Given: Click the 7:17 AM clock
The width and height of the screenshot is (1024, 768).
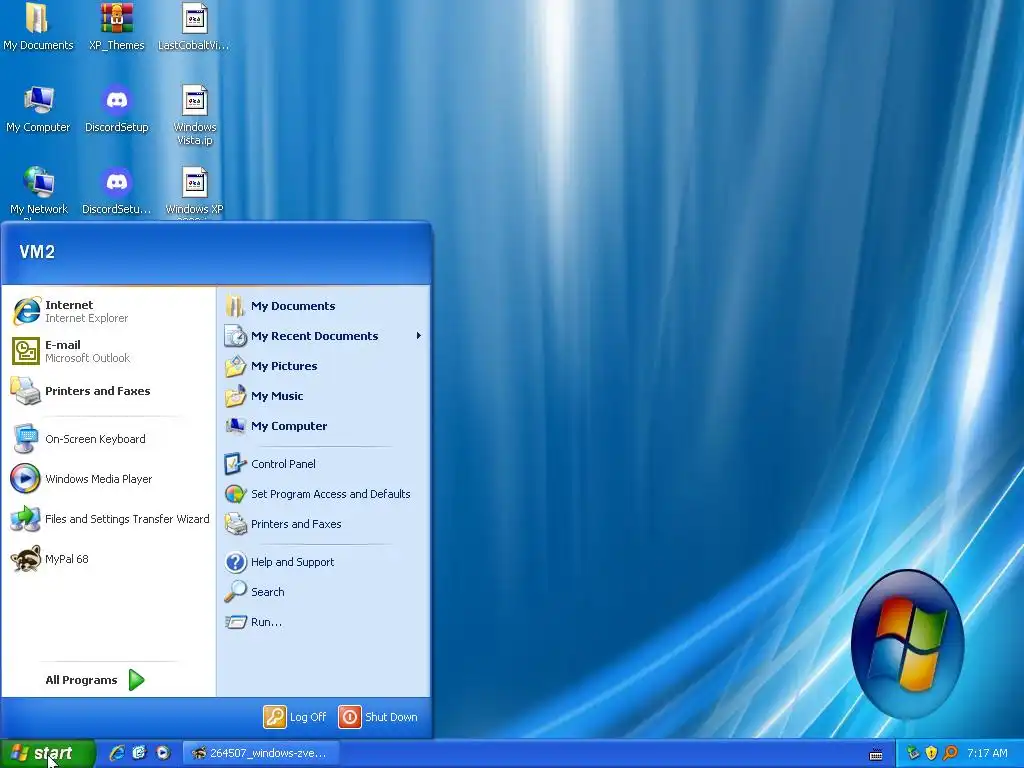Looking at the screenshot, I should pos(987,753).
